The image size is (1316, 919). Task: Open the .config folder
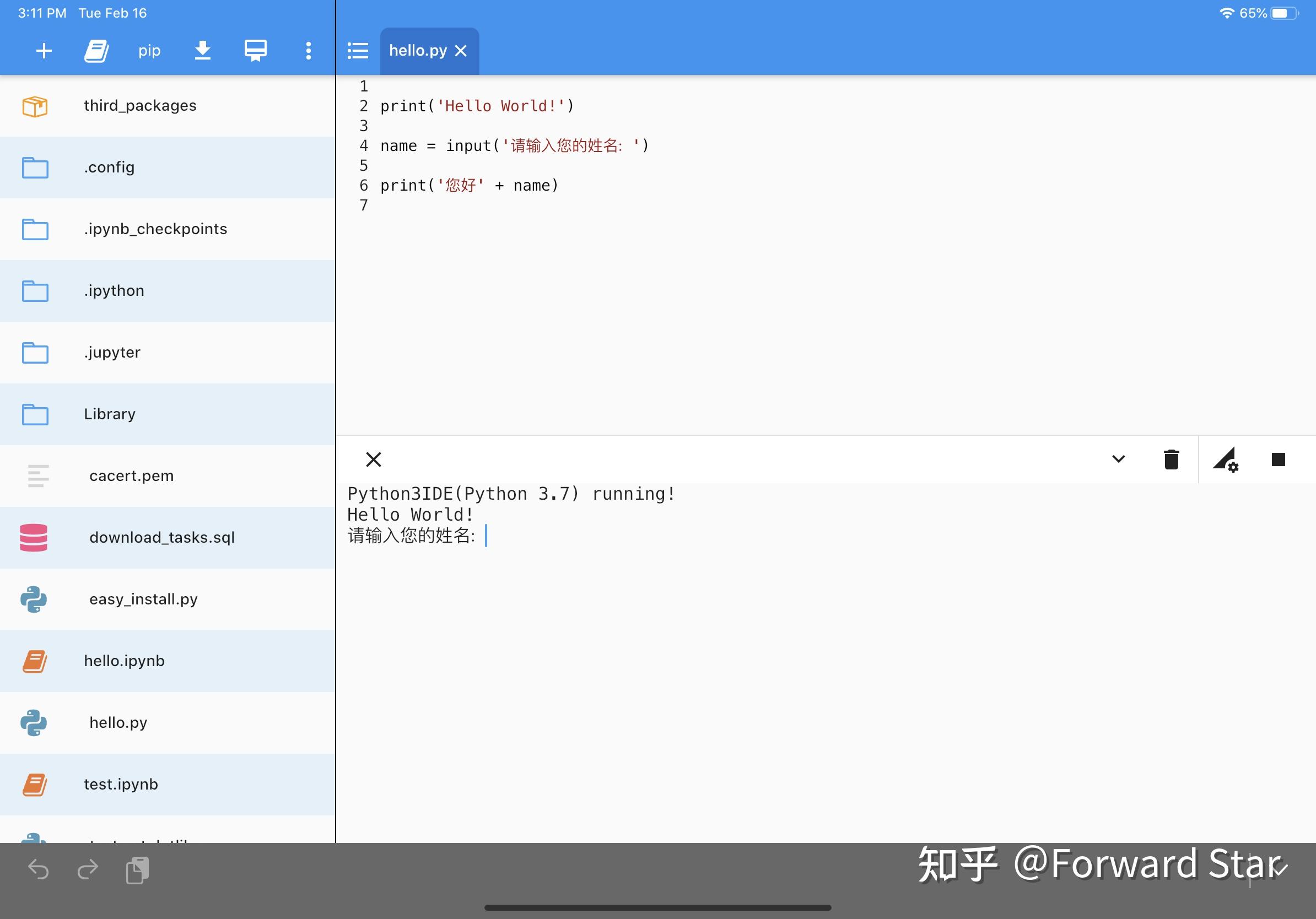(x=168, y=167)
